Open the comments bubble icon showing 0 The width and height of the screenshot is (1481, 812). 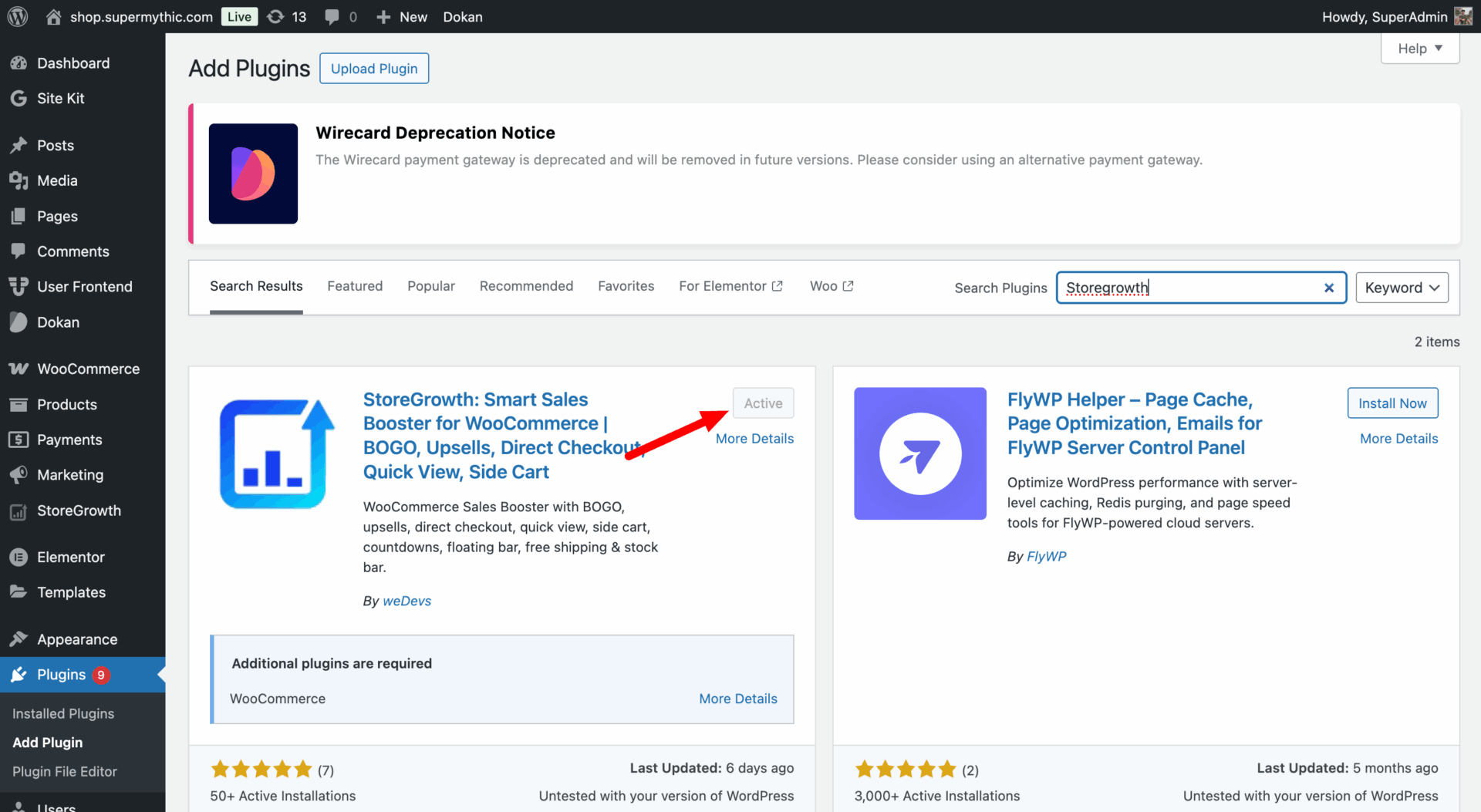click(332, 16)
